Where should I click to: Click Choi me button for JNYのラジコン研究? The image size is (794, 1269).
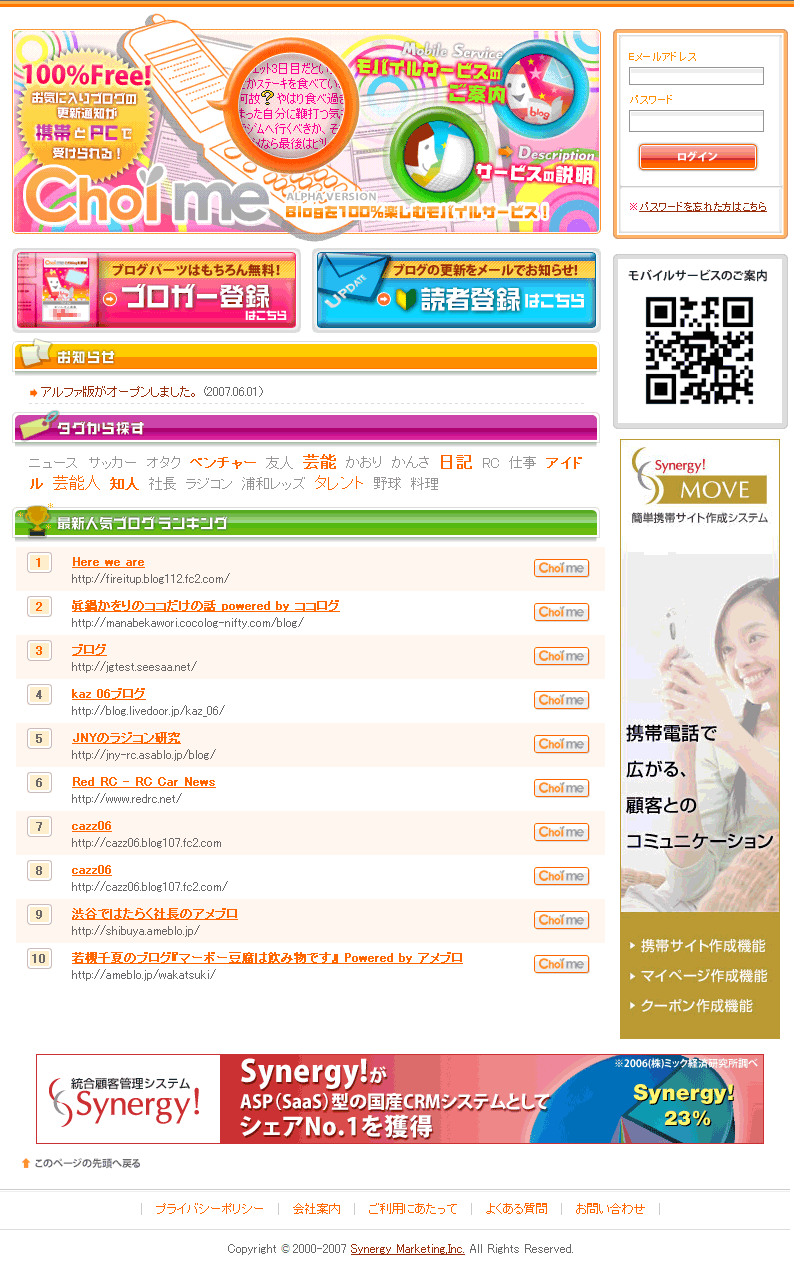tap(561, 744)
